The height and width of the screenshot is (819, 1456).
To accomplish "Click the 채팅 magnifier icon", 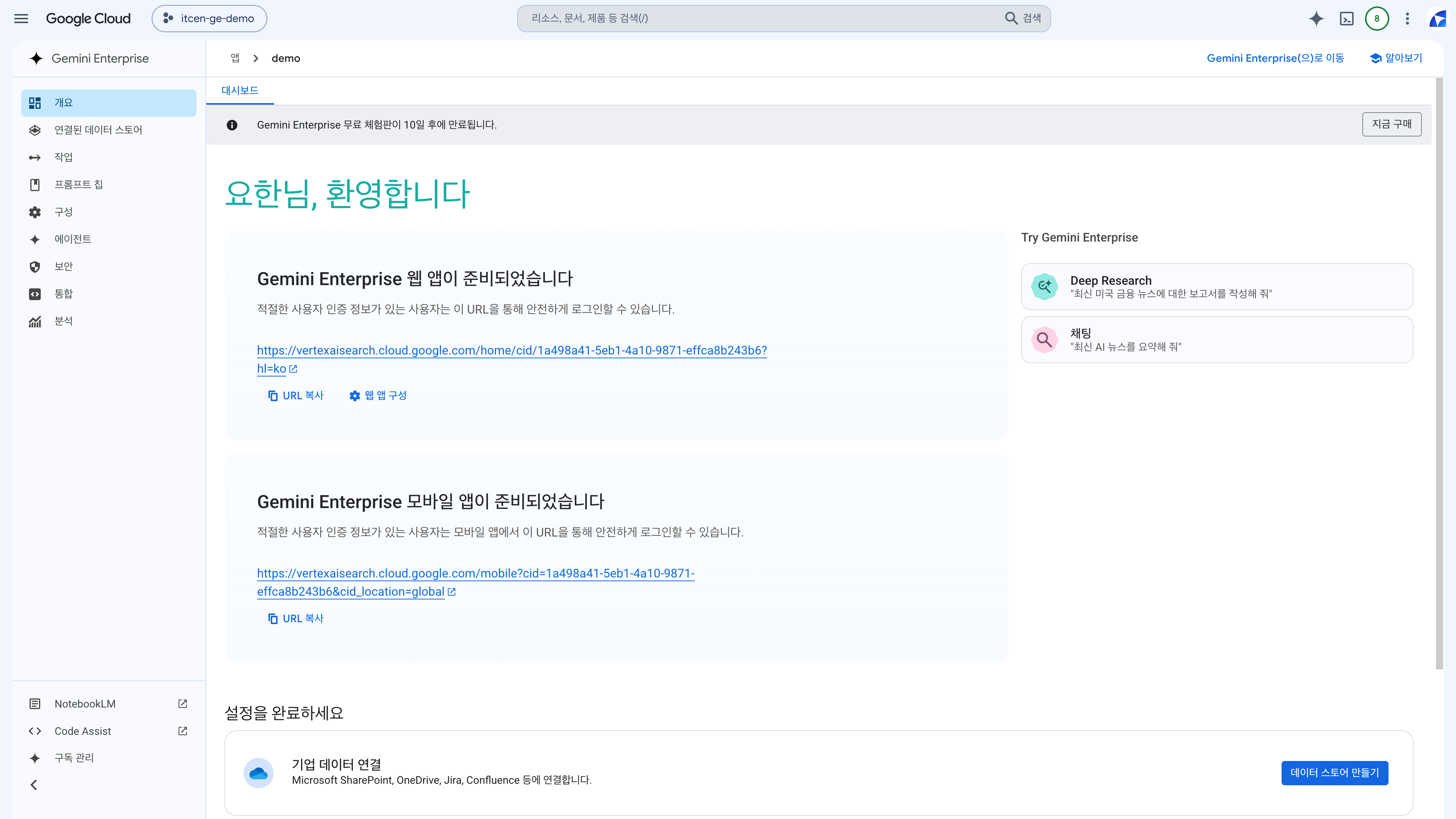I will tap(1045, 340).
